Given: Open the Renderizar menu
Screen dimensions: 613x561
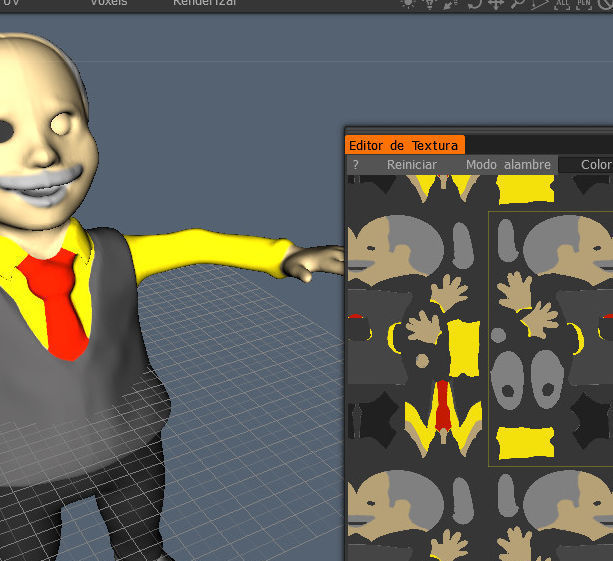Looking at the screenshot, I should click(x=204, y=2).
